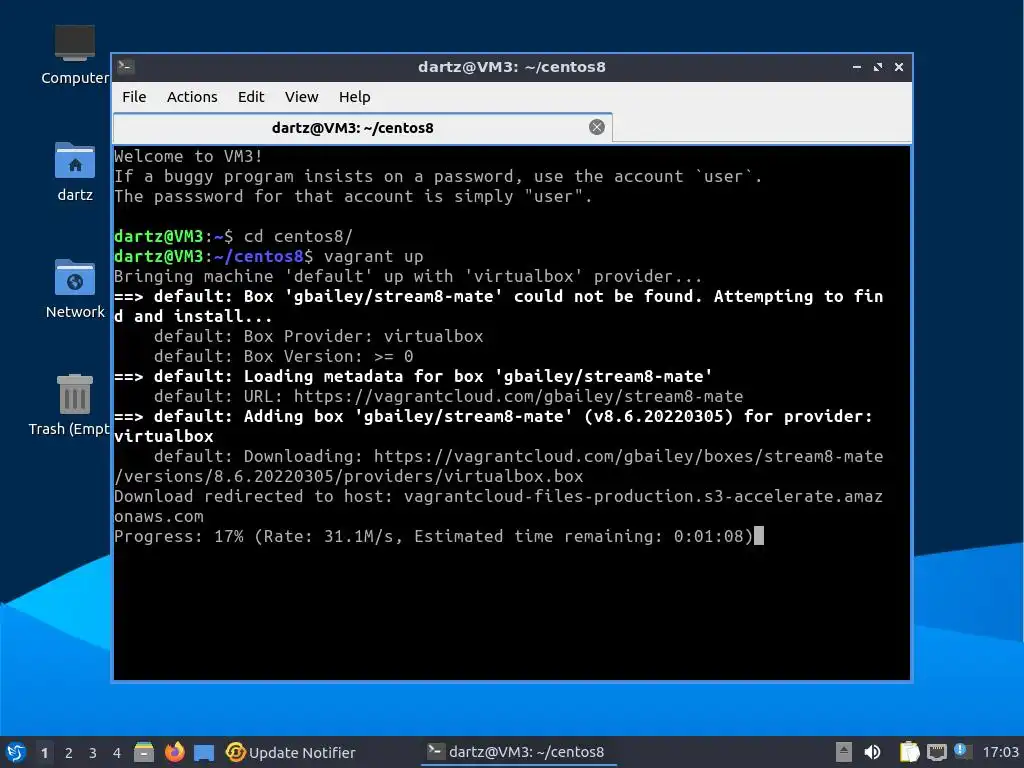Open the File menu
Screen dimensions: 1024x768
134,97
